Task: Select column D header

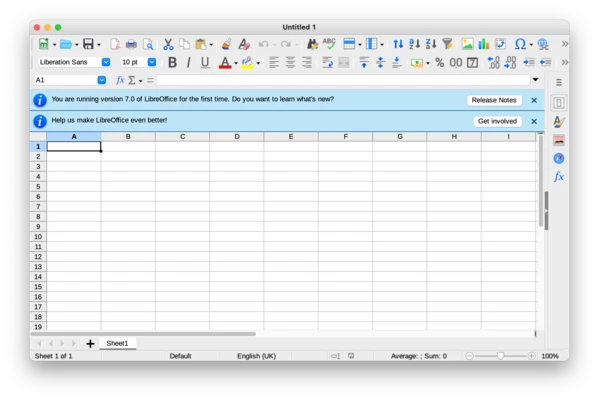Action: pyautogui.click(x=237, y=136)
